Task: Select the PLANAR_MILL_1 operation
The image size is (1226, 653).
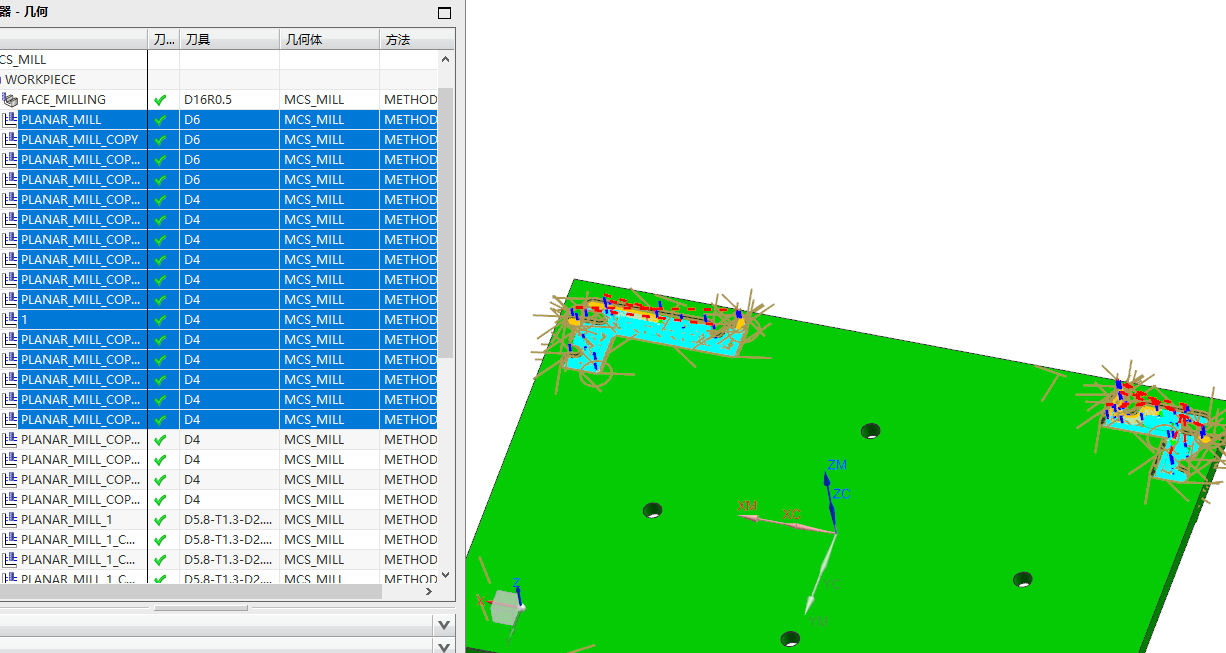Action: tap(67, 520)
